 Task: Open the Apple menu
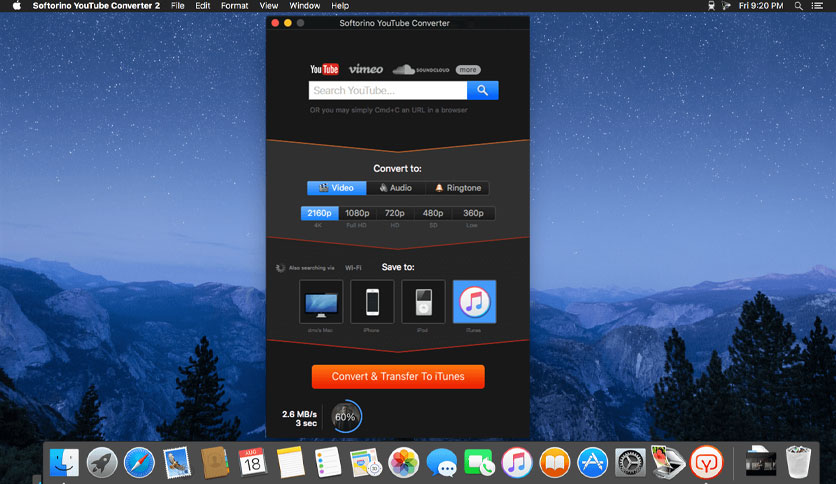click(17, 6)
